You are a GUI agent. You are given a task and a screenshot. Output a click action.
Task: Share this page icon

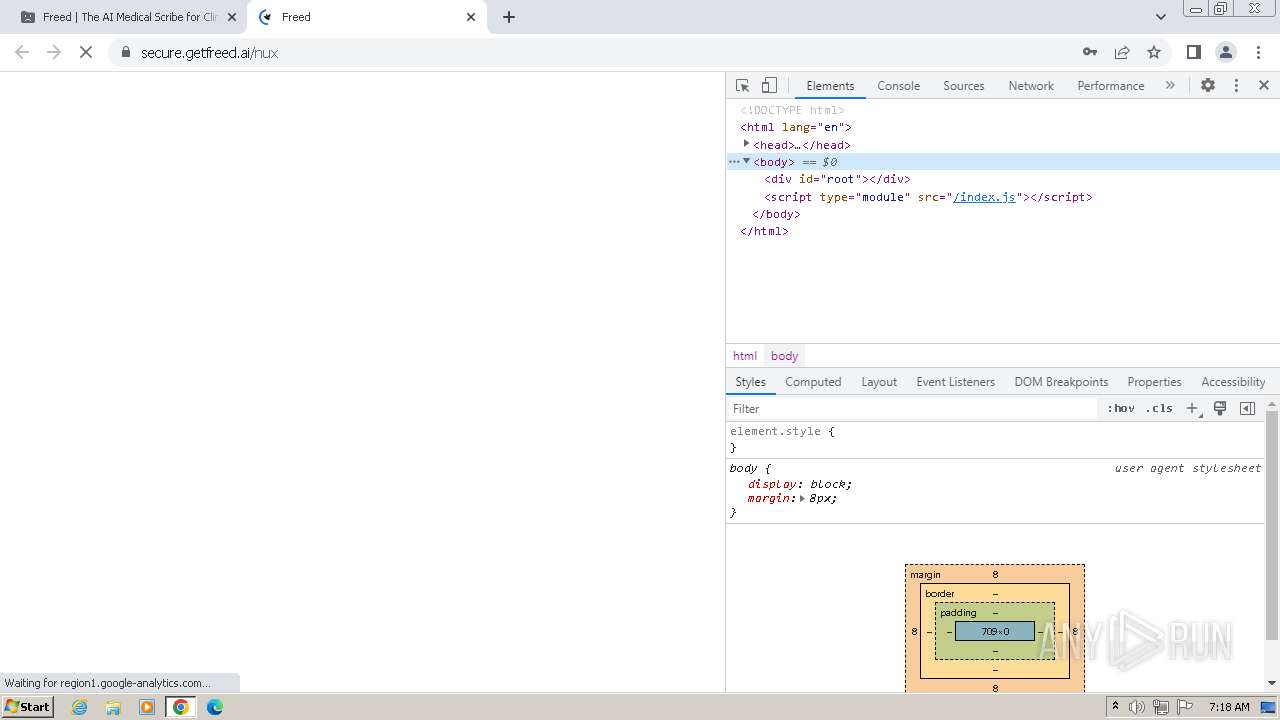click(1122, 52)
